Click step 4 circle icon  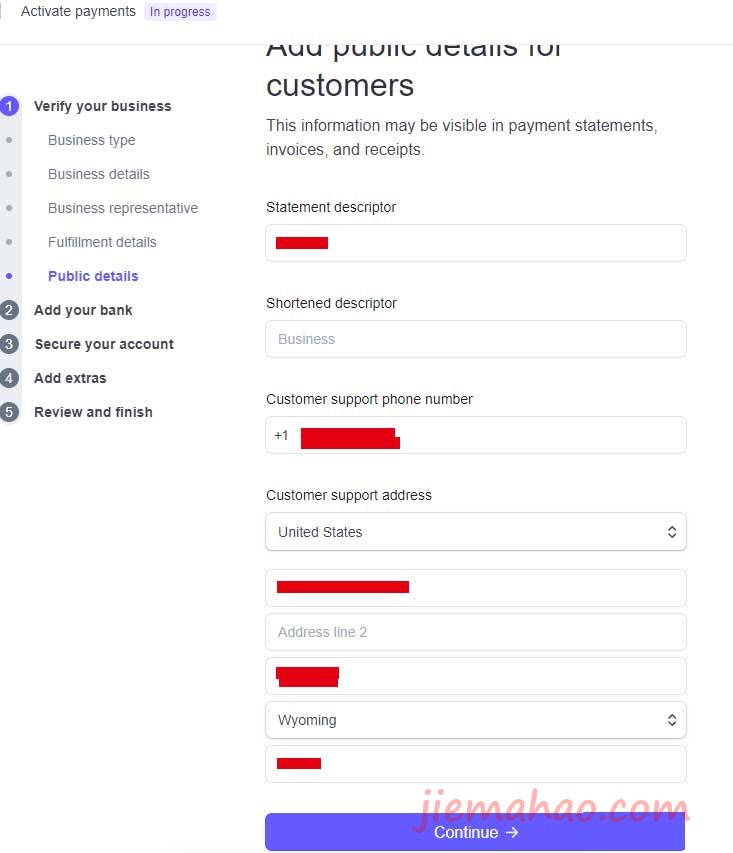(10, 378)
